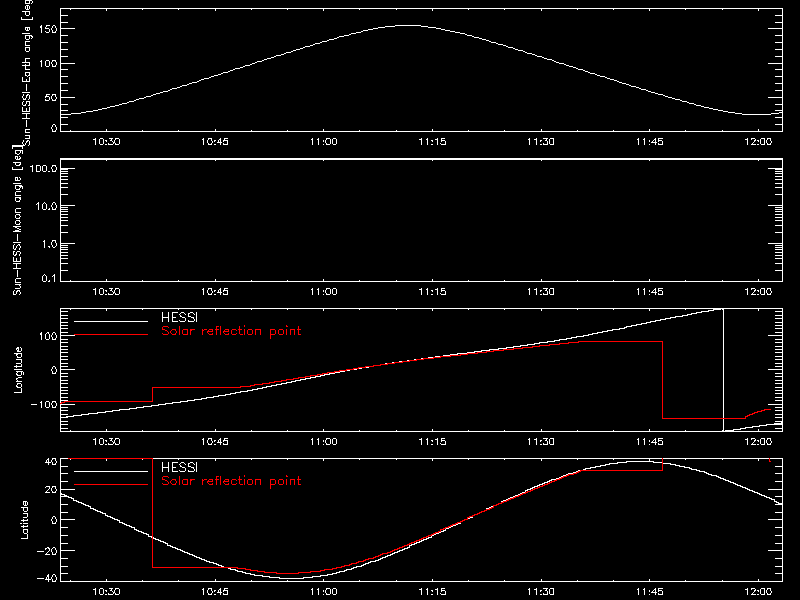800x600 pixels.
Task: Click 11:15 time label under Earth angle plot
Action: click(432, 142)
